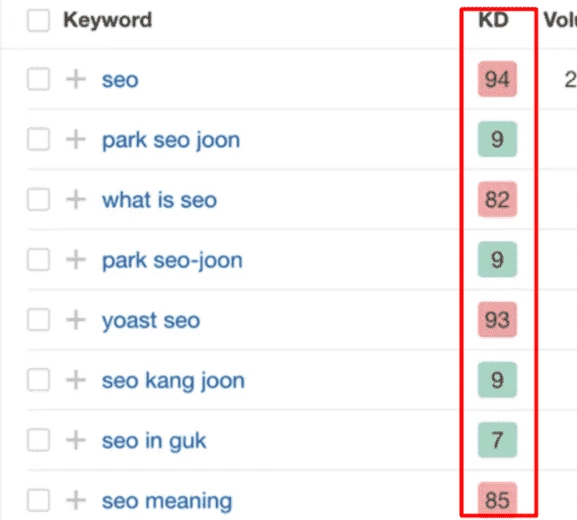Screen dimensions: 577x520
Task: Add 'seo meaning' via its plus icon
Action: pos(76,500)
